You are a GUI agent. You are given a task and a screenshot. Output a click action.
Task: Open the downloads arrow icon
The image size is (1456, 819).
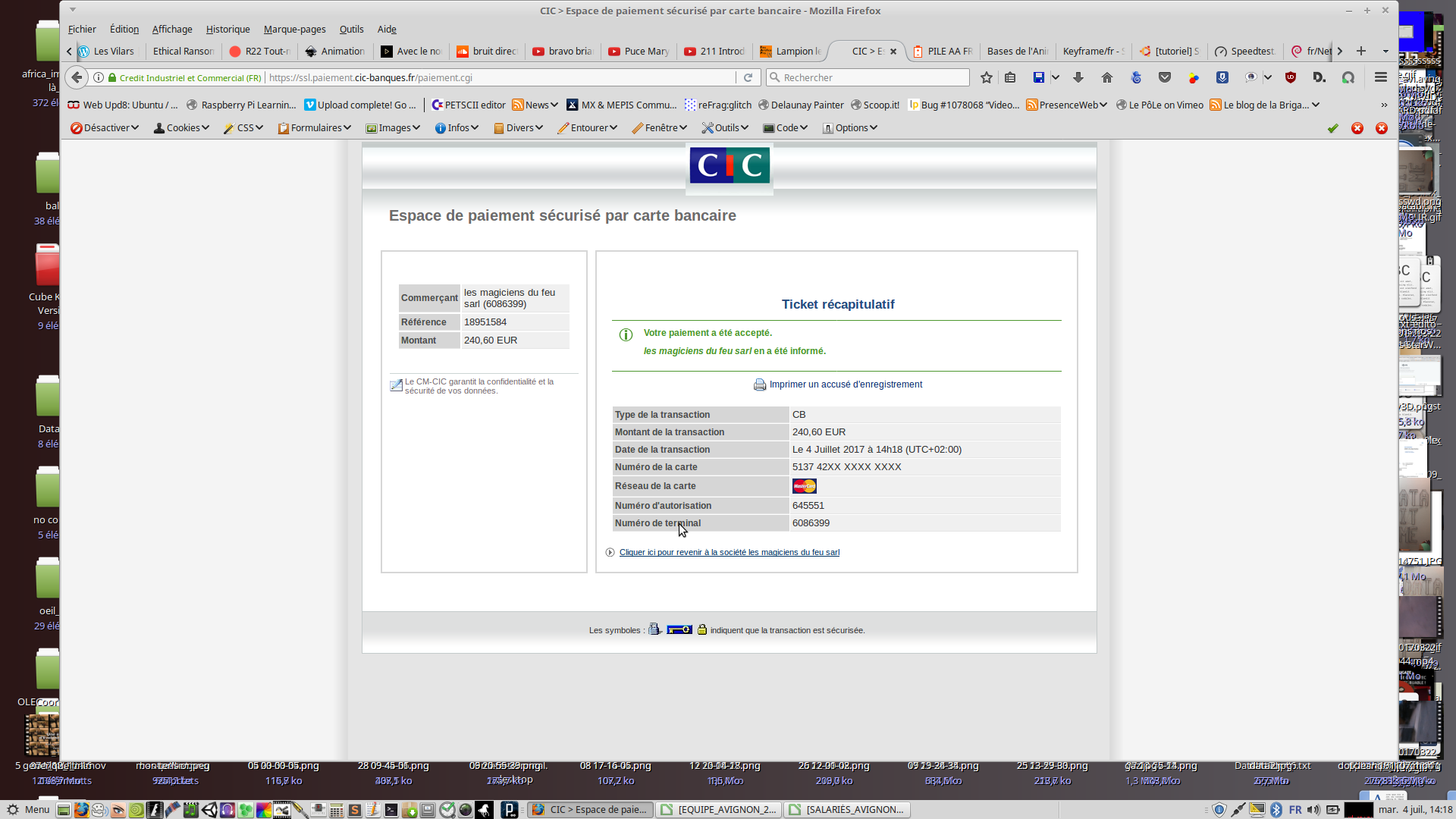point(1078,77)
